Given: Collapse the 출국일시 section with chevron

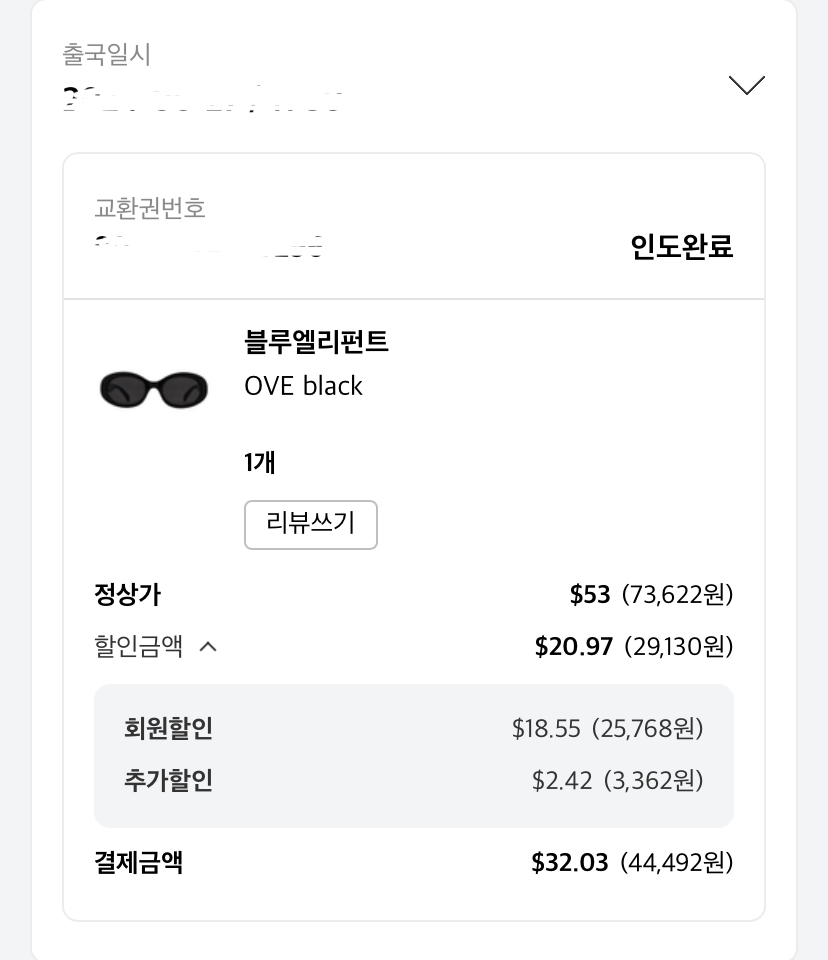Looking at the screenshot, I should coord(747,85).
